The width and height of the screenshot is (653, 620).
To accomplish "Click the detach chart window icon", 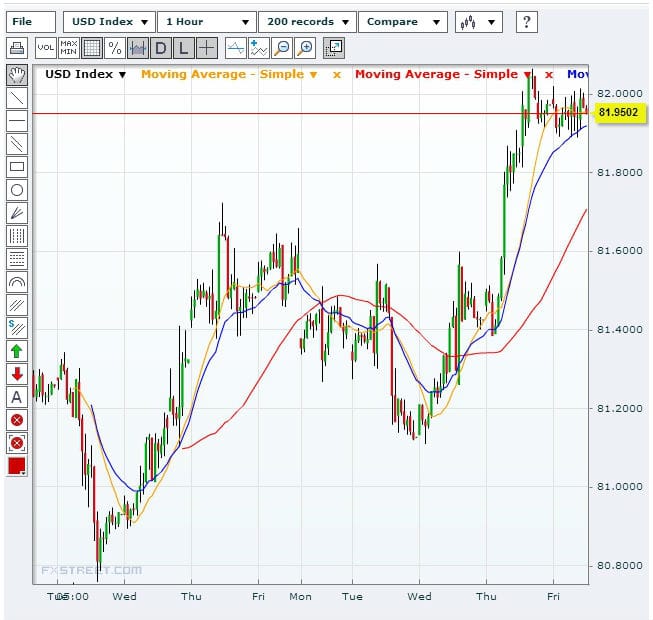I will (334, 48).
